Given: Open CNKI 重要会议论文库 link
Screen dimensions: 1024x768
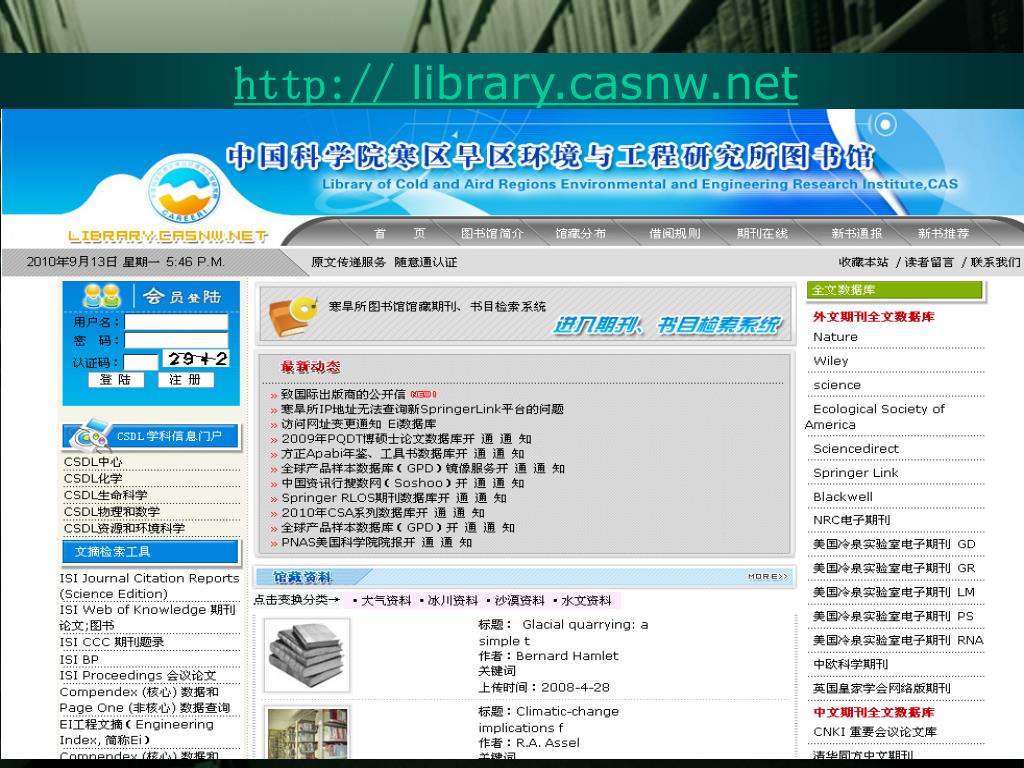Looking at the screenshot, I should point(875,732).
